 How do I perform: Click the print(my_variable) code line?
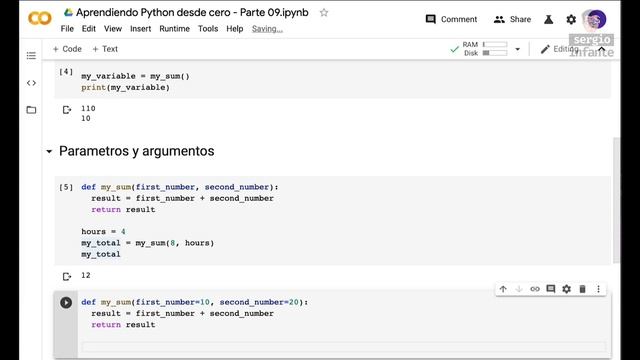tap(125, 87)
